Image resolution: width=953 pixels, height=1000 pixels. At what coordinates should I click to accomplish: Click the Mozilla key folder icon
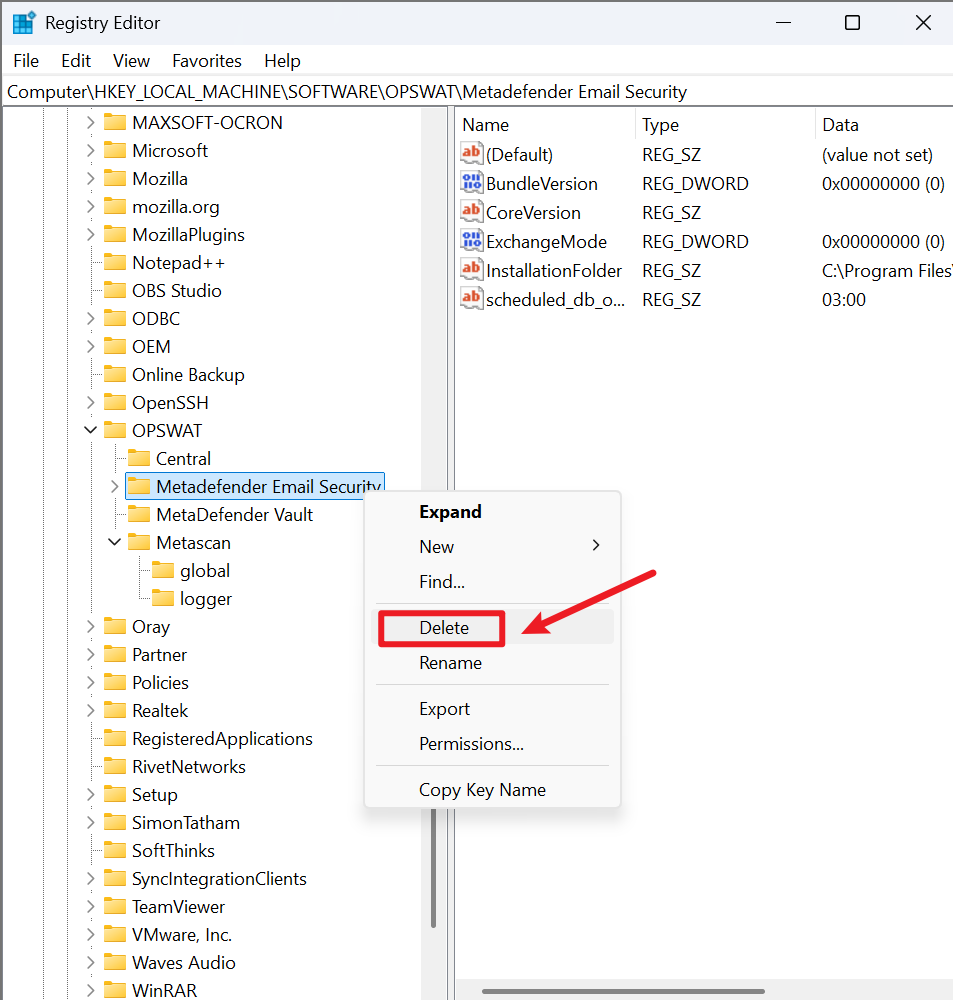point(115,179)
